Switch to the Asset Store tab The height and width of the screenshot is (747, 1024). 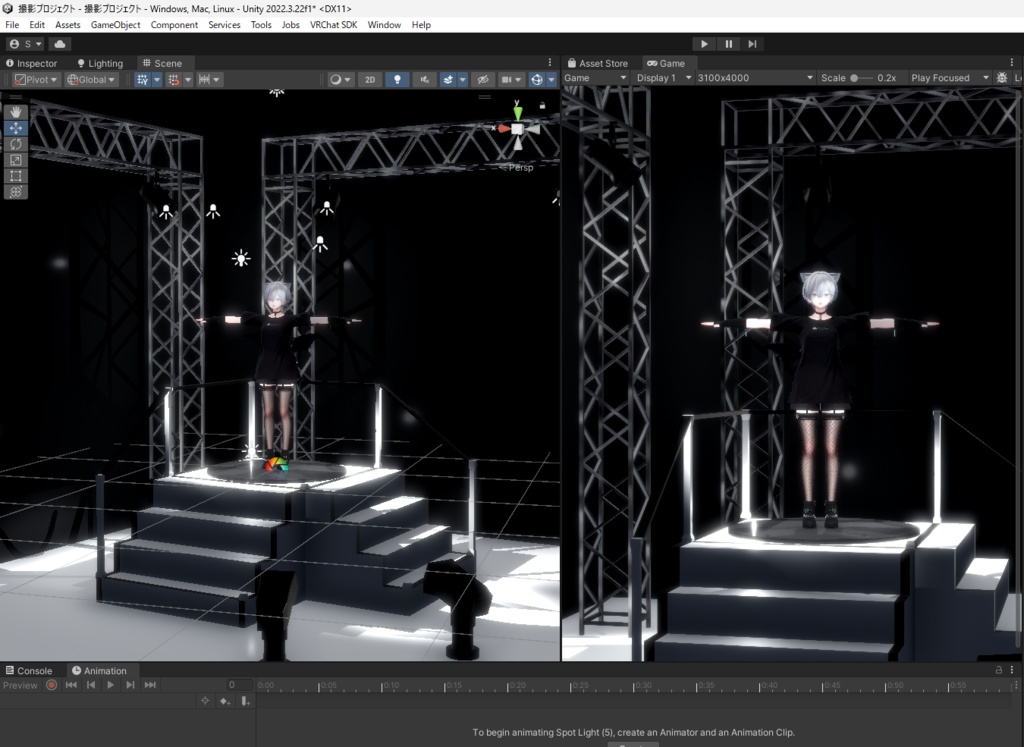[598, 63]
